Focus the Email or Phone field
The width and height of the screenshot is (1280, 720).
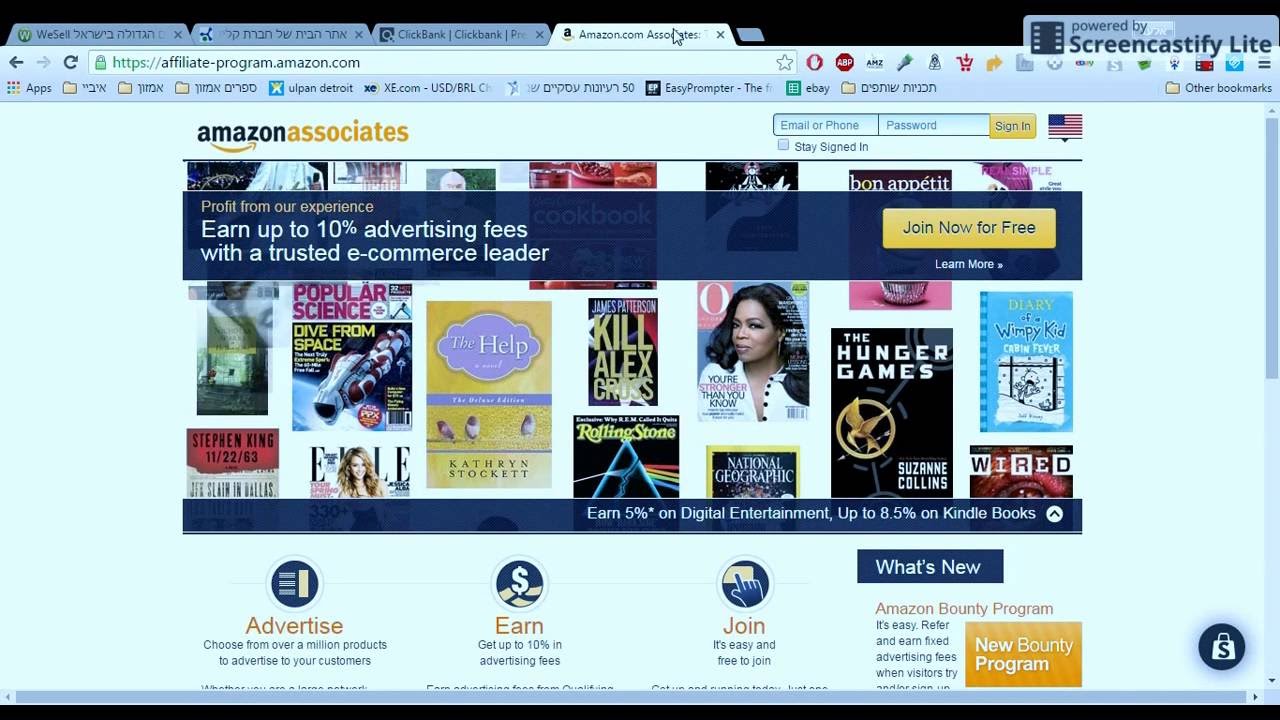(x=826, y=125)
